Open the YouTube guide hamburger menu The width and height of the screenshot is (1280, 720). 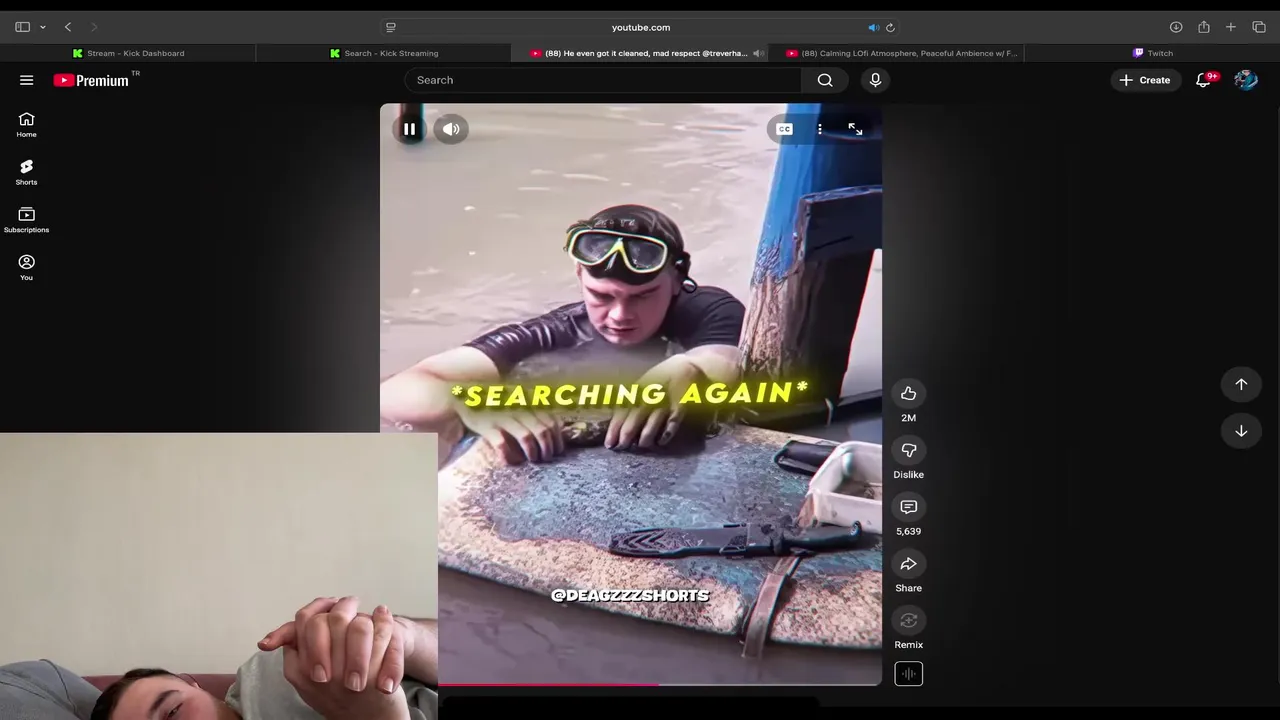coord(27,80)
